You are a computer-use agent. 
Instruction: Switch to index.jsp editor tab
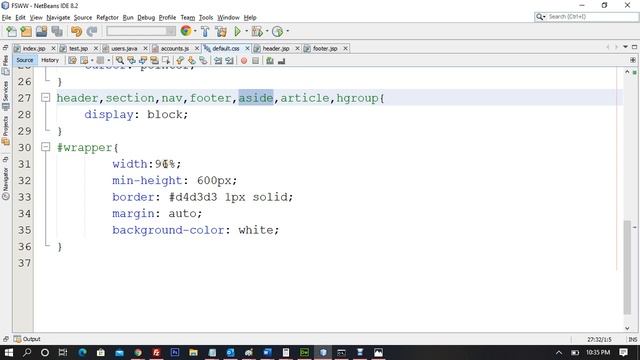(x=33, y=49)
